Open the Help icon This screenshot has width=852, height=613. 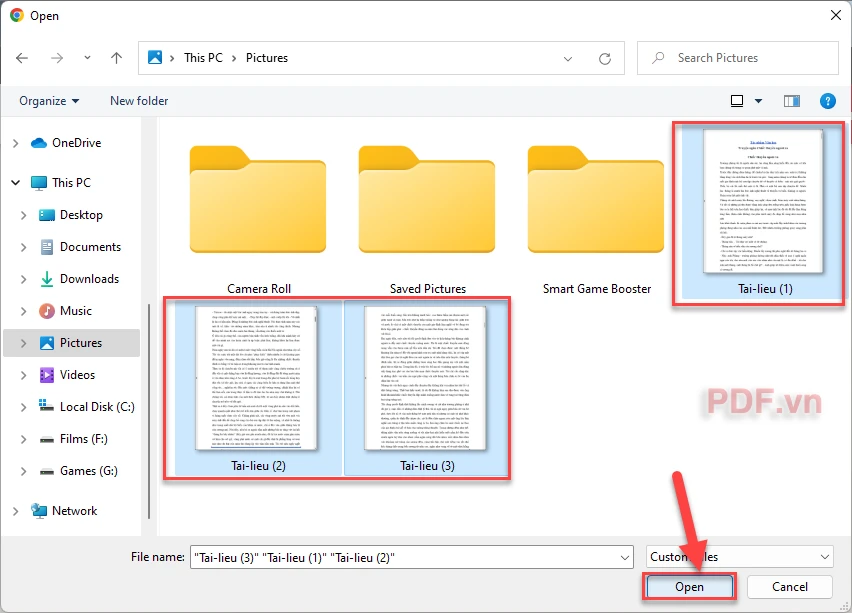pos(828,101)
